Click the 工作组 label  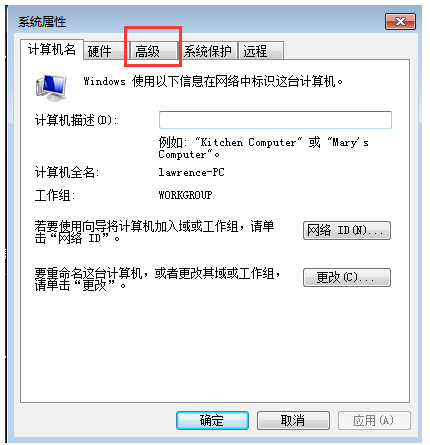55,195
